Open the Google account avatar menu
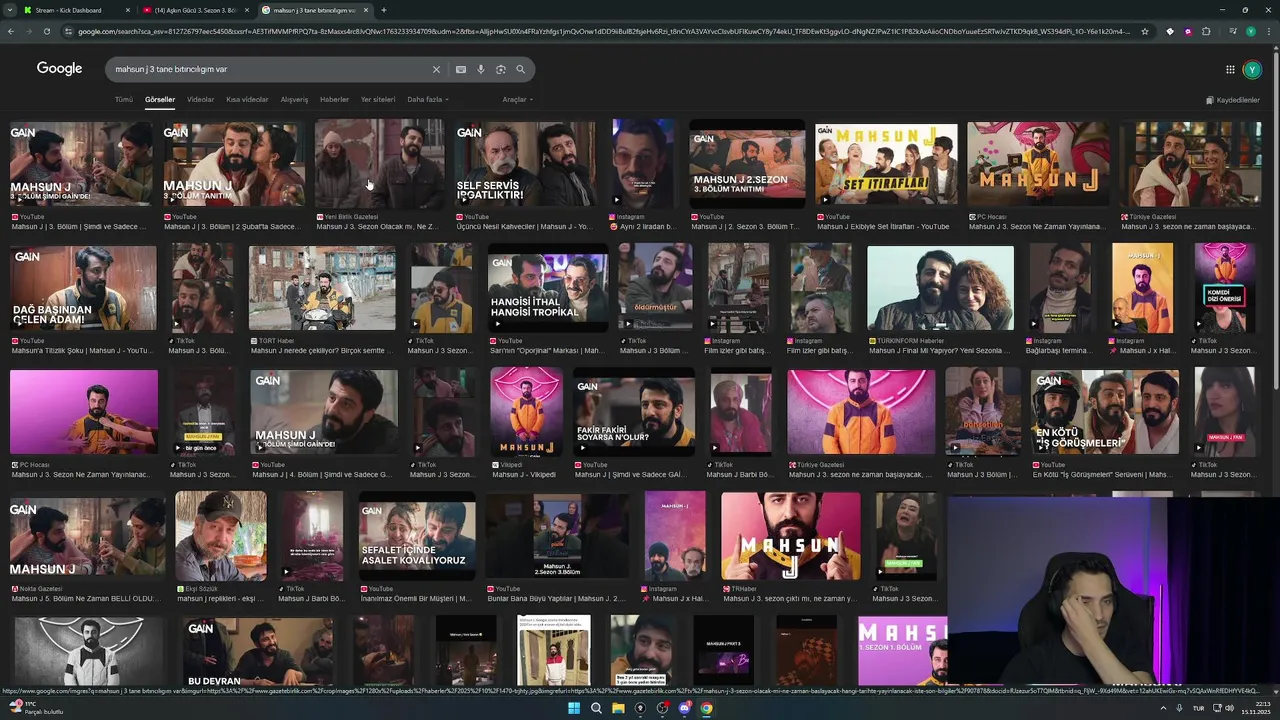Viewport: 1280px width, 720px height. click(1252, 70)
